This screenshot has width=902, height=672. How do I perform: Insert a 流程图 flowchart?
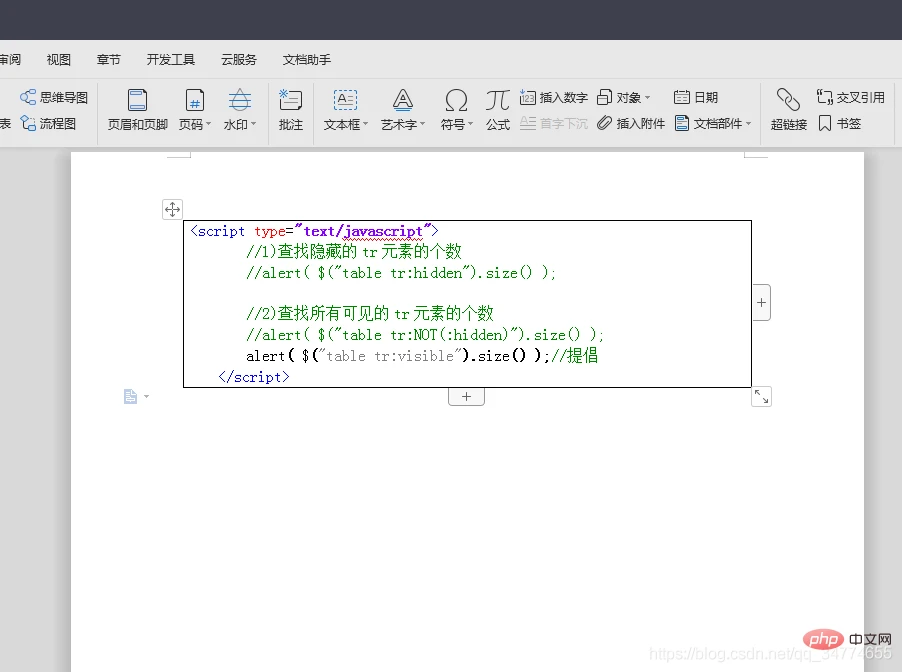coord(48,123)
